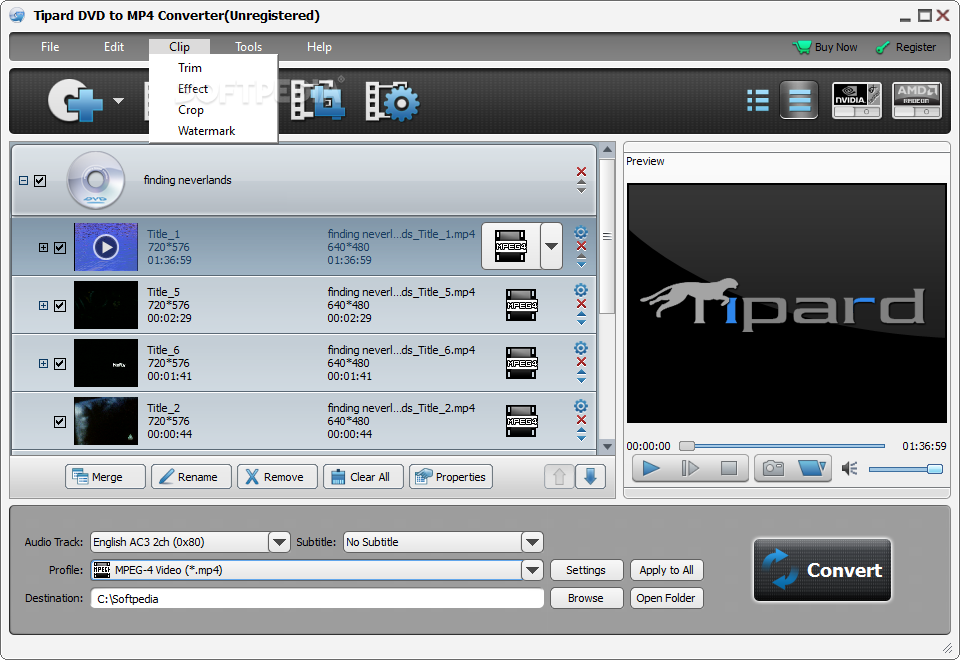Click MPEG4 format icon for Title_5
Viewport: 960px width, 660px height.
522,305
